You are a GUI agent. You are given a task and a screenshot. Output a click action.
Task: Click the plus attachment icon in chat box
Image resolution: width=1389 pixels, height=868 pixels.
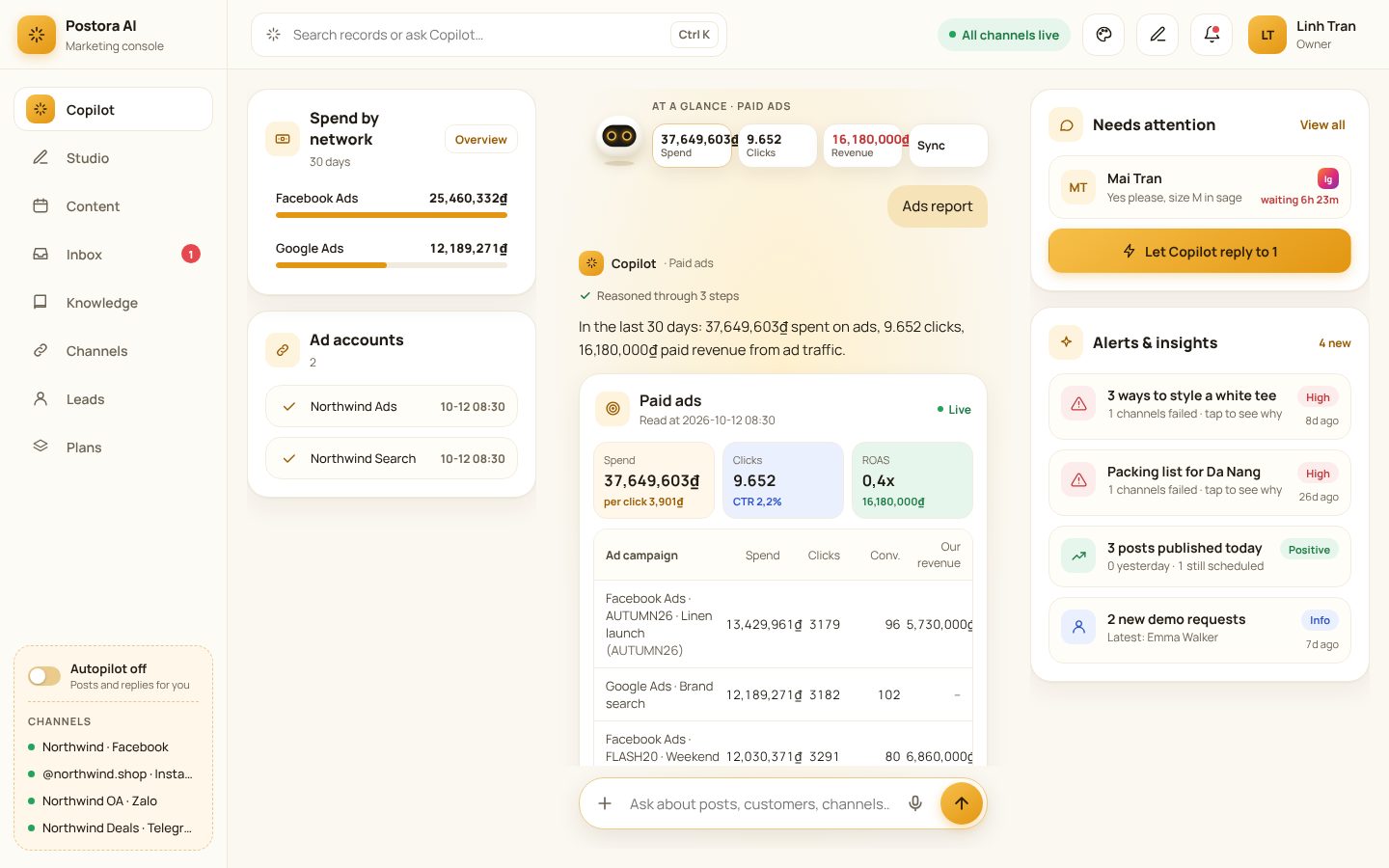605,803
